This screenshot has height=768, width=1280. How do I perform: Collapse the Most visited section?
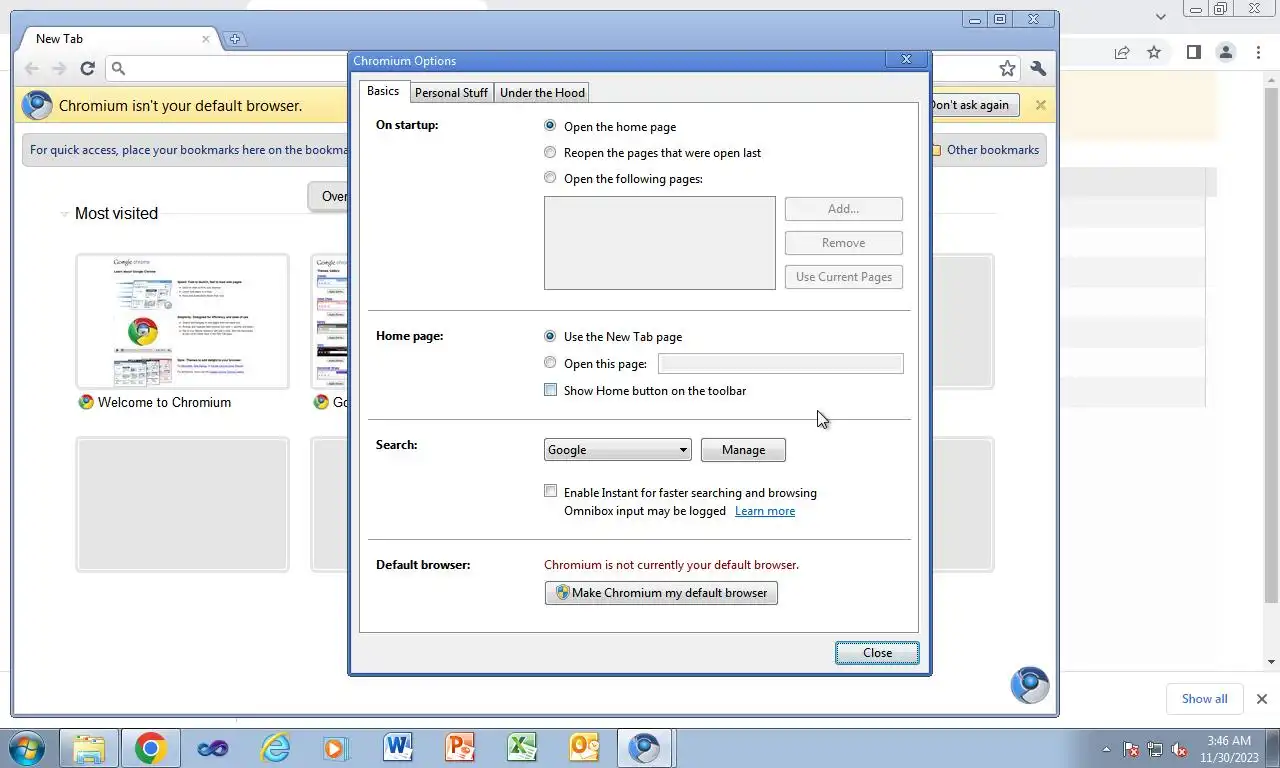coord(65,213)
